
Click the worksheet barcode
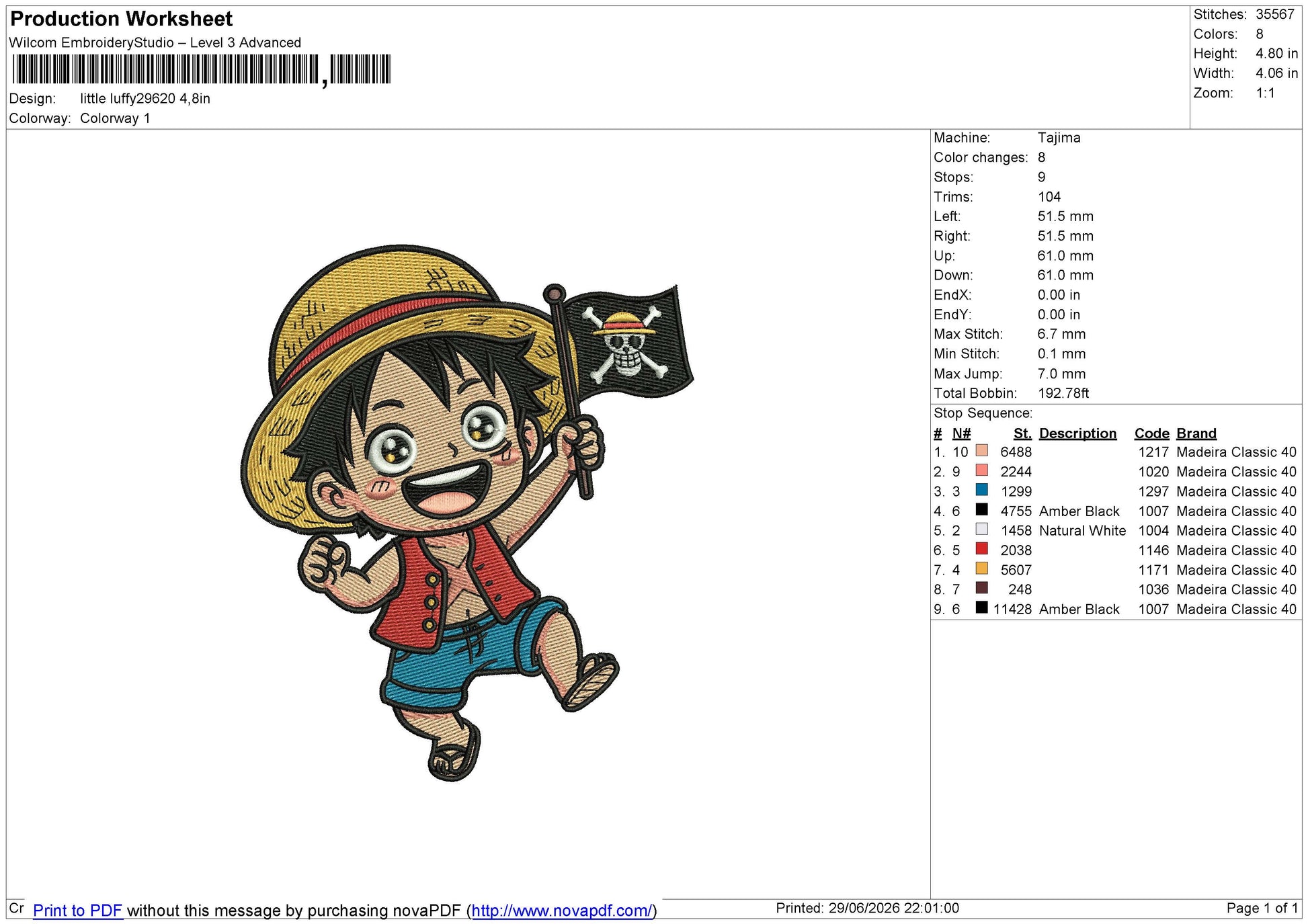click(201, 70)
